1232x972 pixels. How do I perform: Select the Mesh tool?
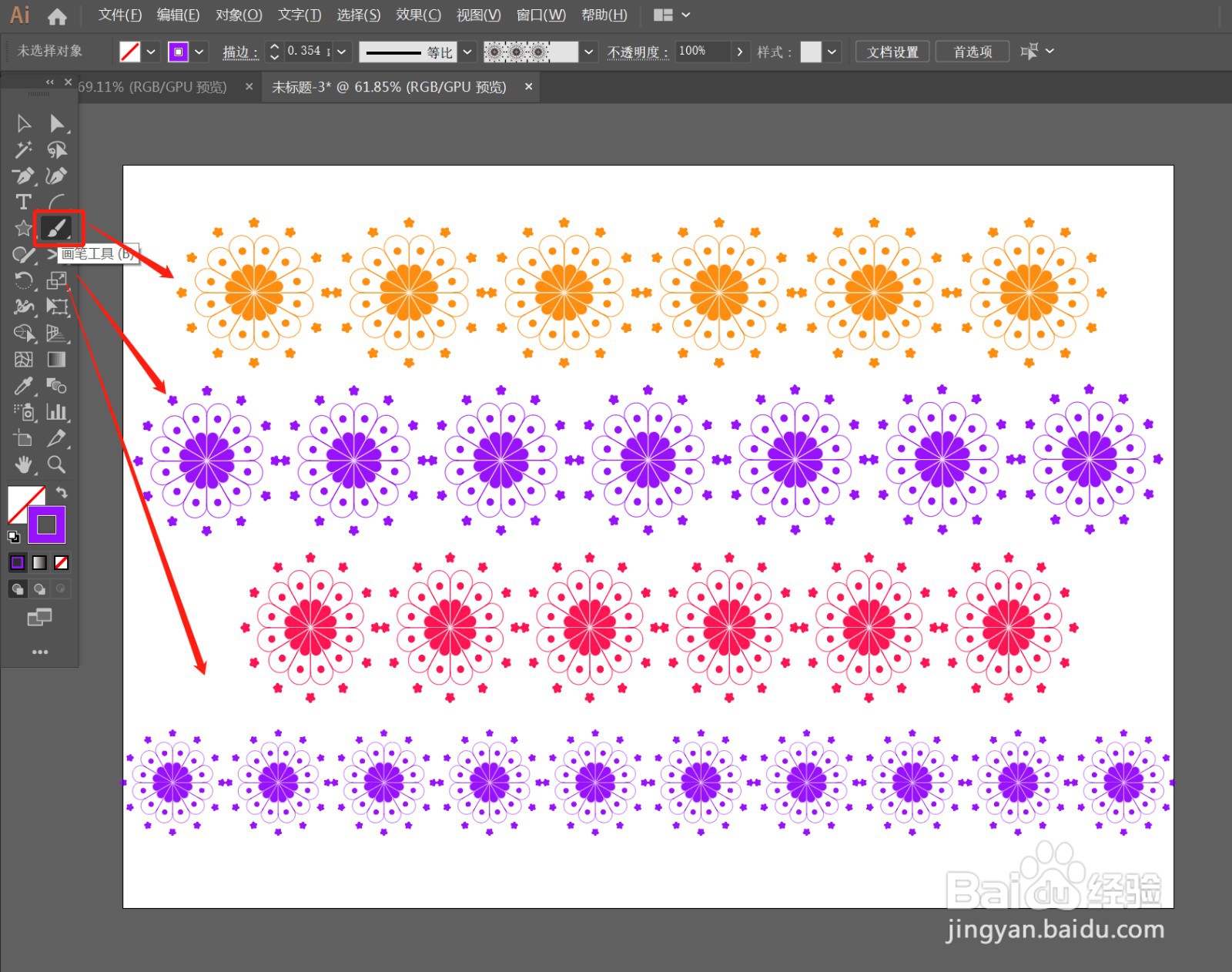click(23, 359)
